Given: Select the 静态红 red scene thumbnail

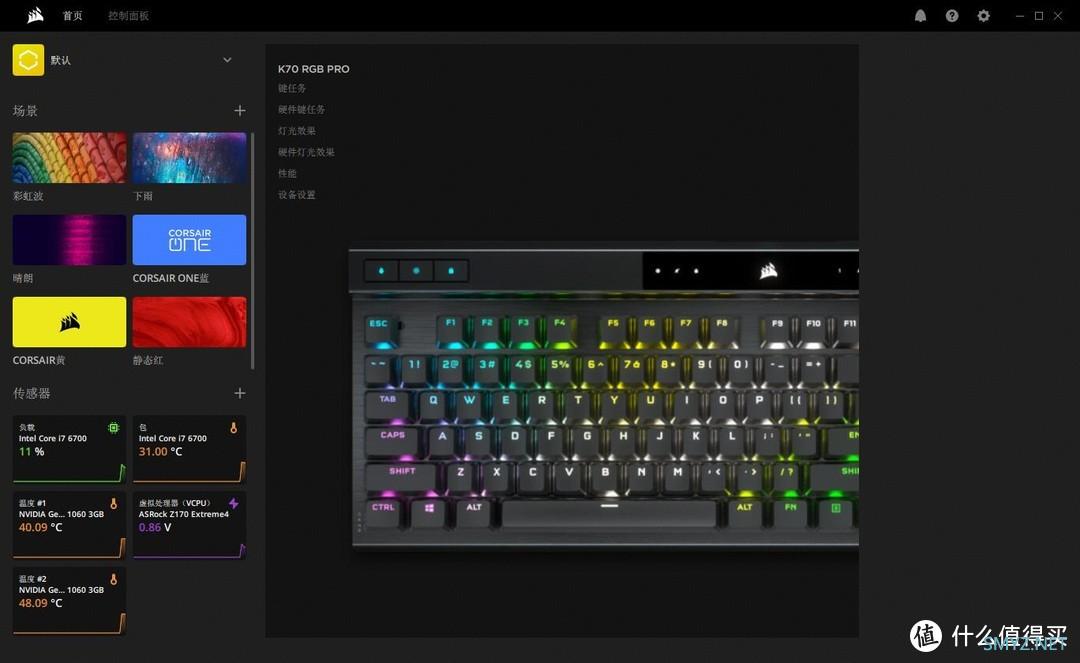Looking at the screenshot, I should [189, 322].
